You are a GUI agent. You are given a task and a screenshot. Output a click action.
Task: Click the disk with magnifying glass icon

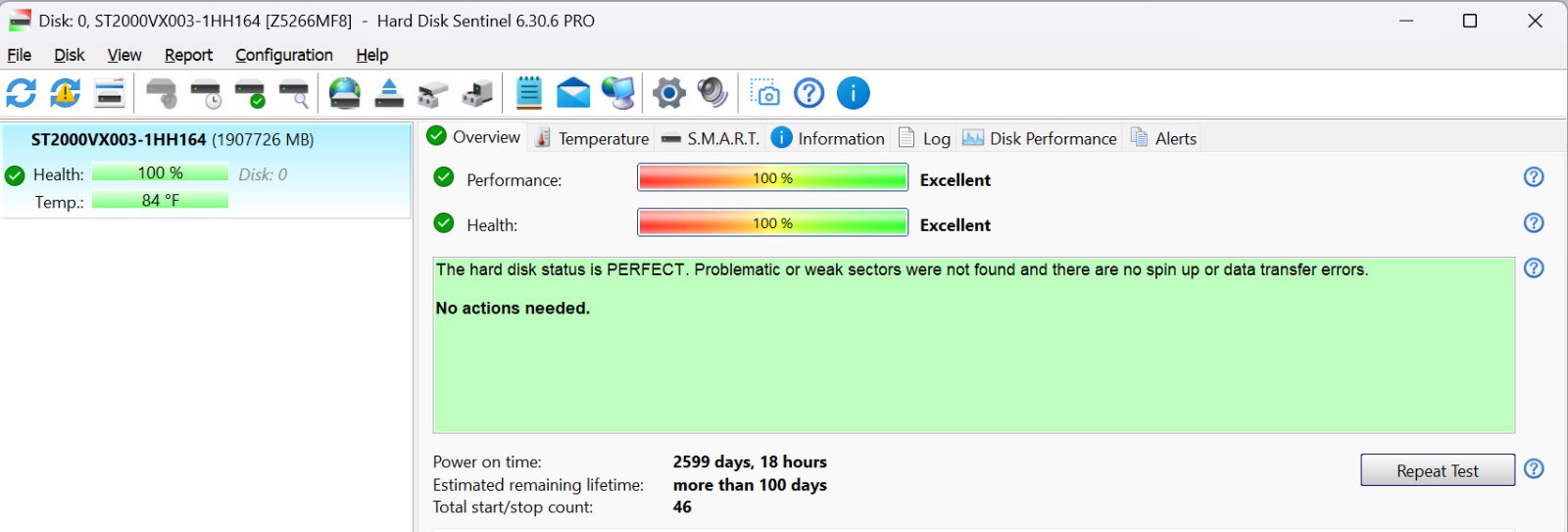click(x=294, y=93)
